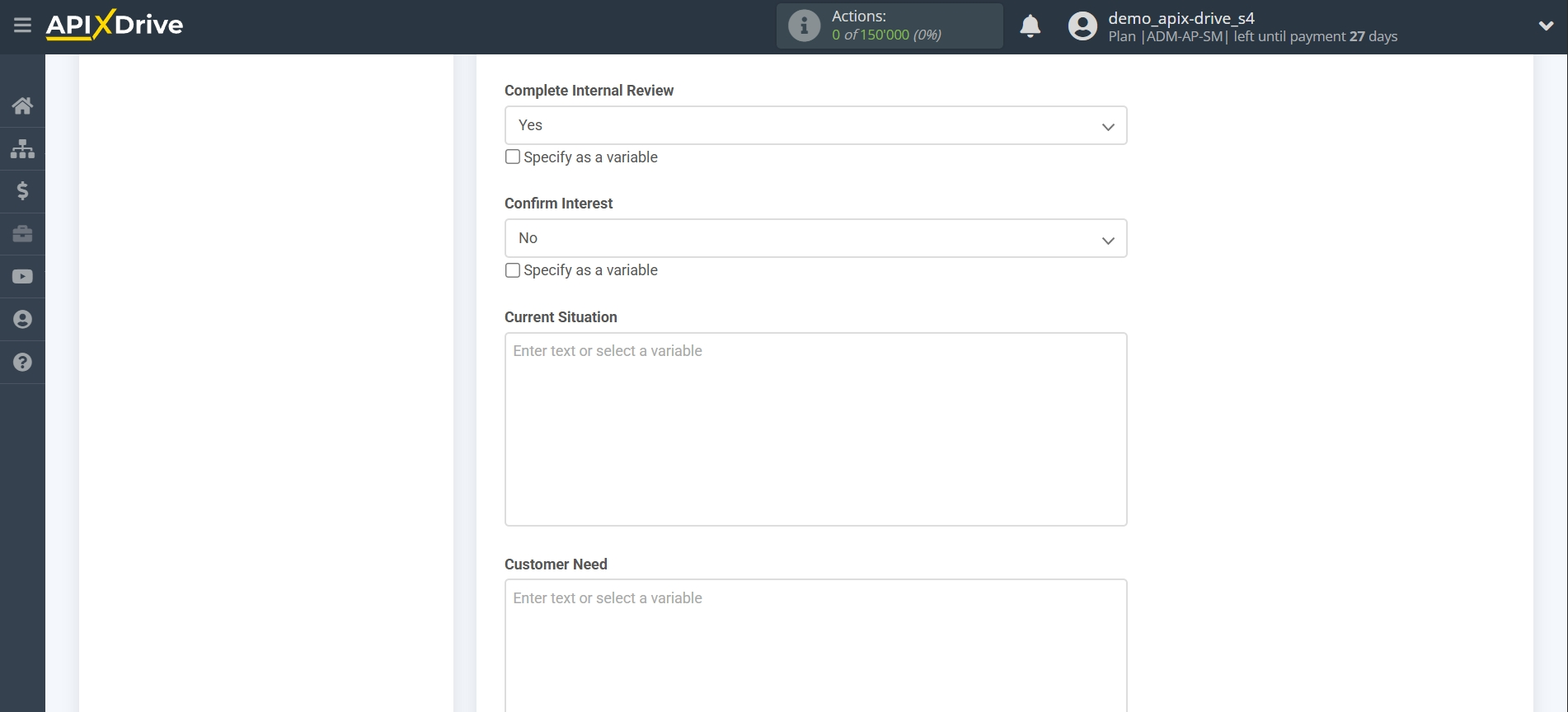1568x712 pixels.
Task: Click the plan payment days text
Action: coord(1252,36)
